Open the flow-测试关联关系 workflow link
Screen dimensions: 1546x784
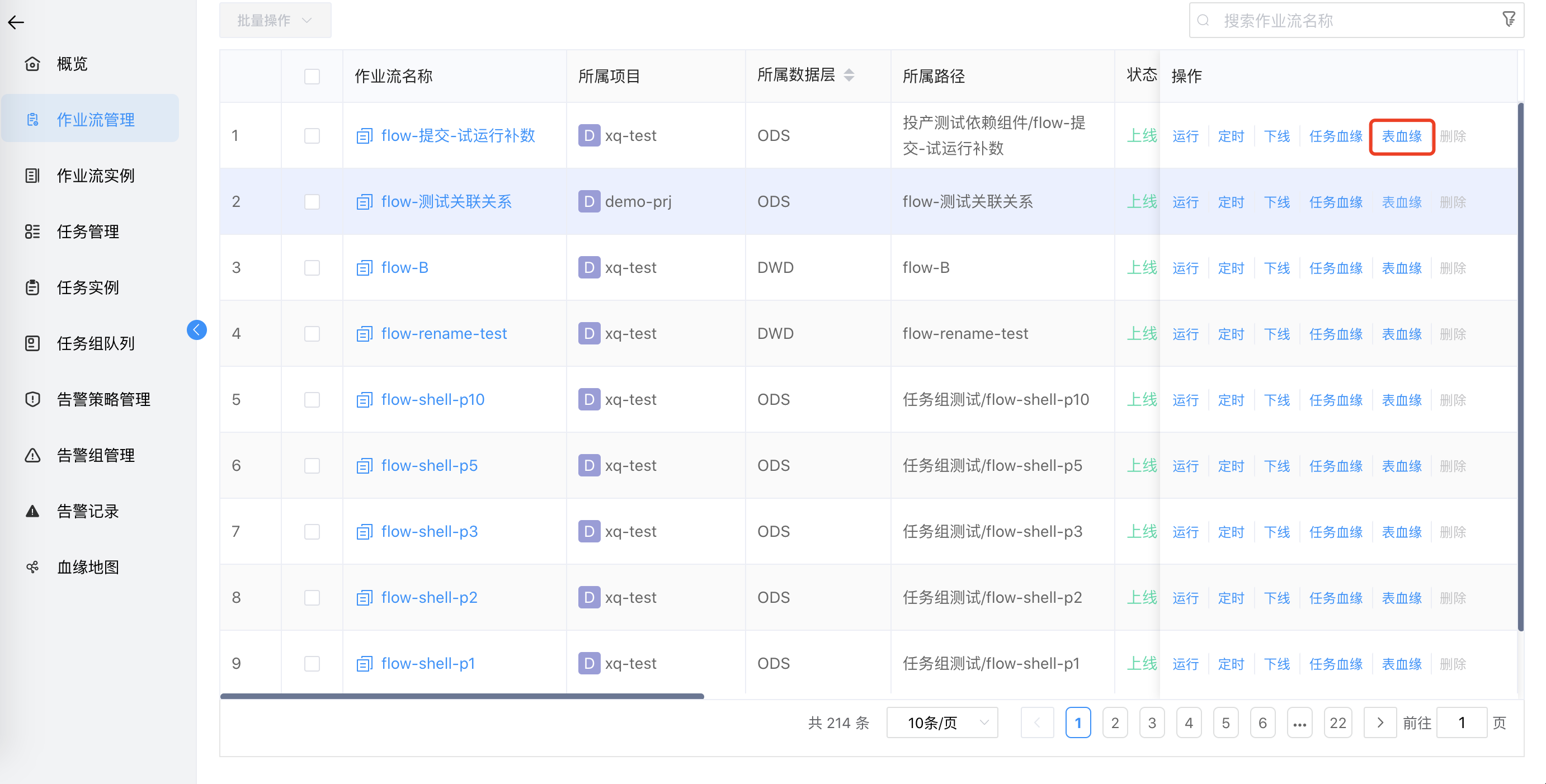tap(446, 201)
